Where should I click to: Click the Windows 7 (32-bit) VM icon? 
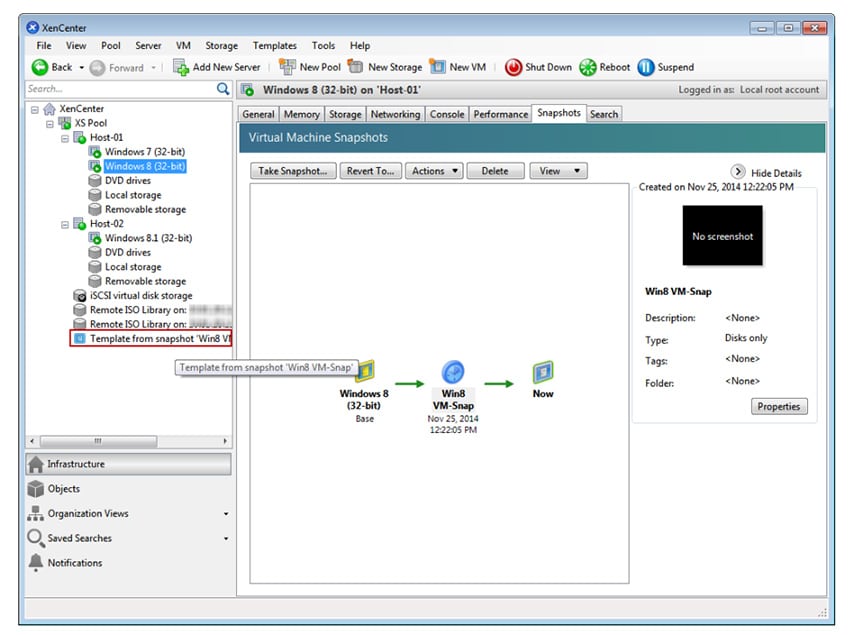pyautogui.click(x=95, y=152)
